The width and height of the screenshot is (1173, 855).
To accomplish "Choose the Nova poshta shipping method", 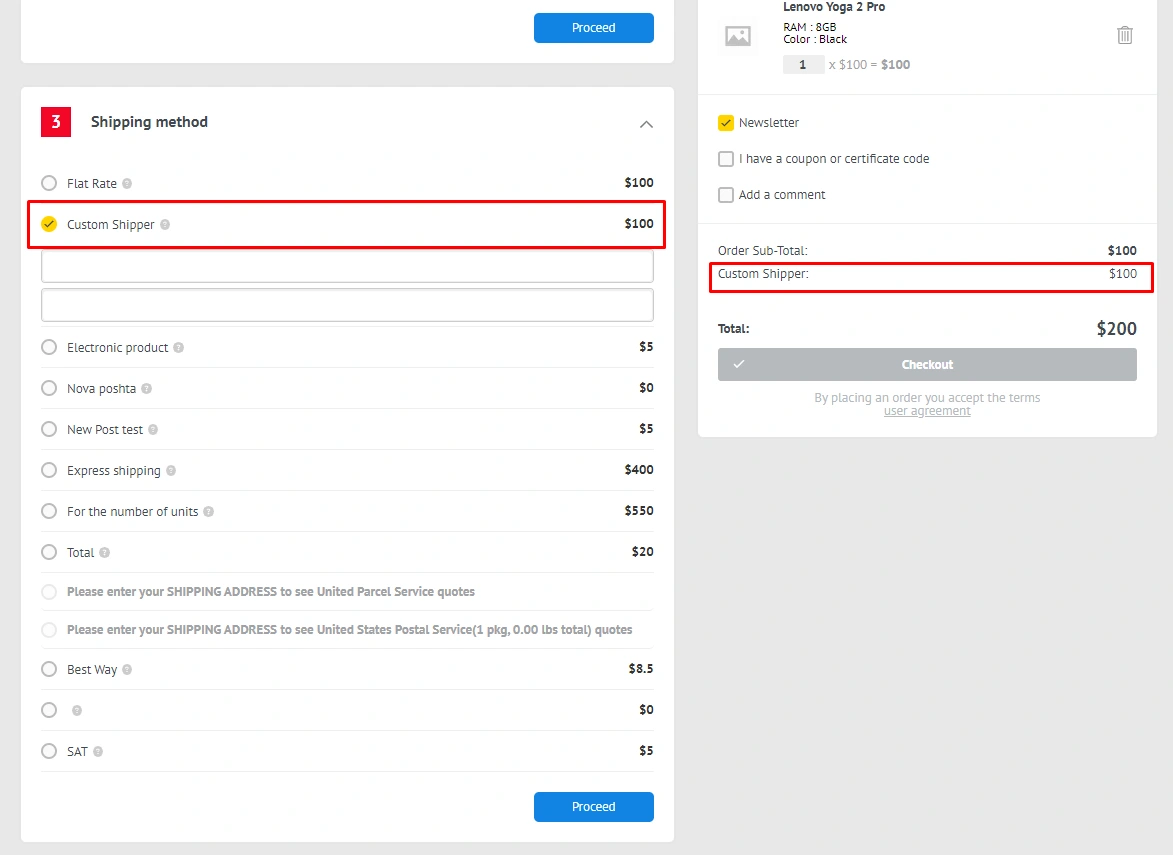I will (49, 388).
